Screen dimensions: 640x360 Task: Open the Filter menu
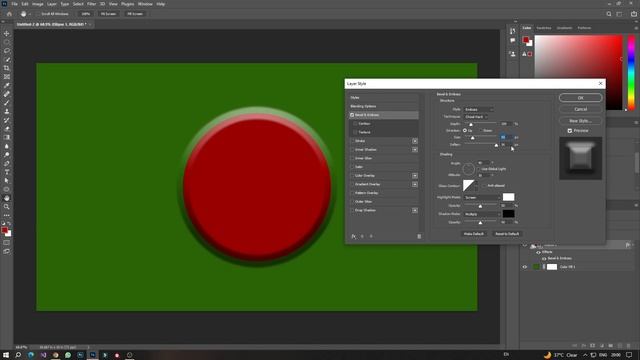[x=91, y=4]
